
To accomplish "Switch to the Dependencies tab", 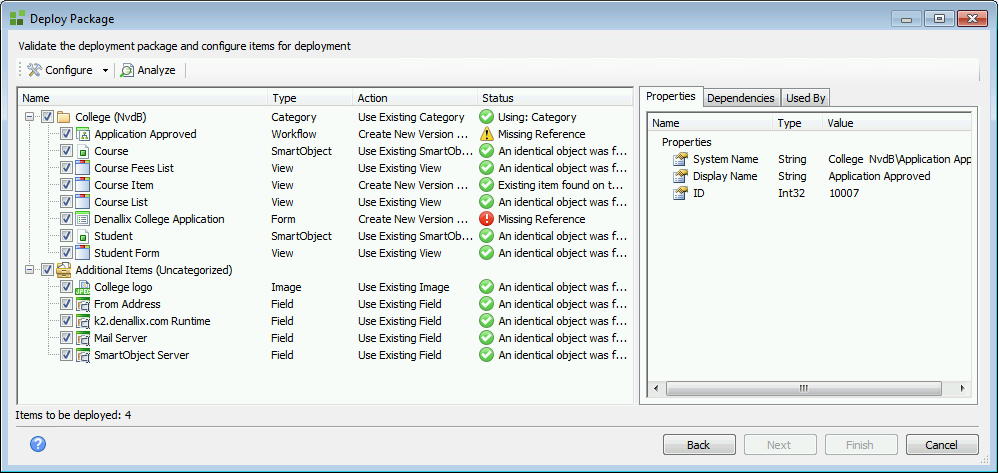I will pos(741,98).
